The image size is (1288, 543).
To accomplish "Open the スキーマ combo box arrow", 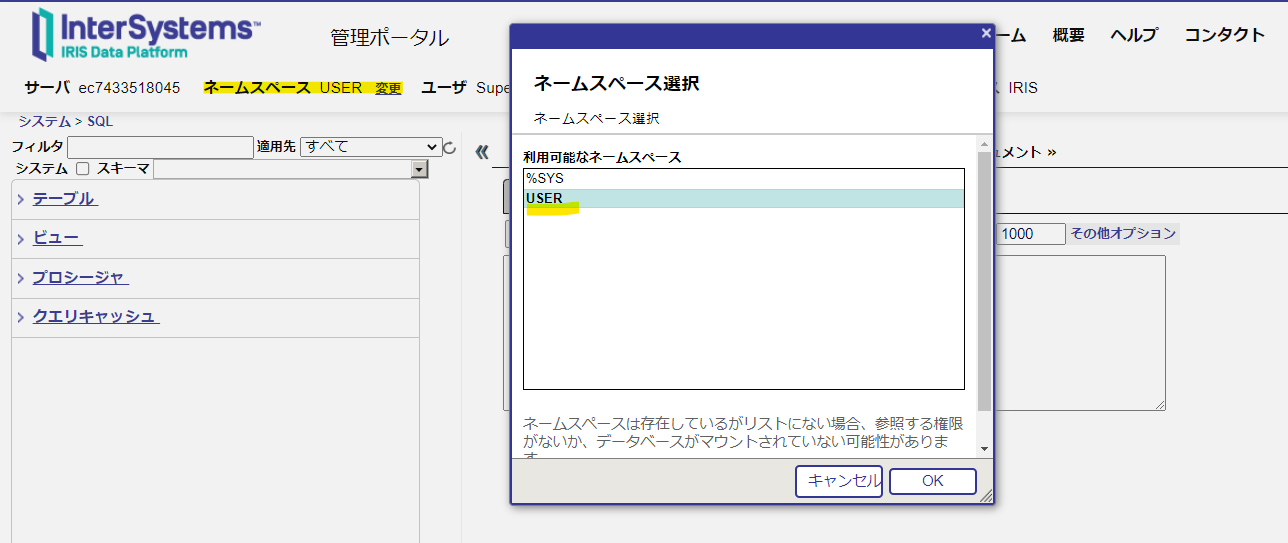I will click(419, 170).
